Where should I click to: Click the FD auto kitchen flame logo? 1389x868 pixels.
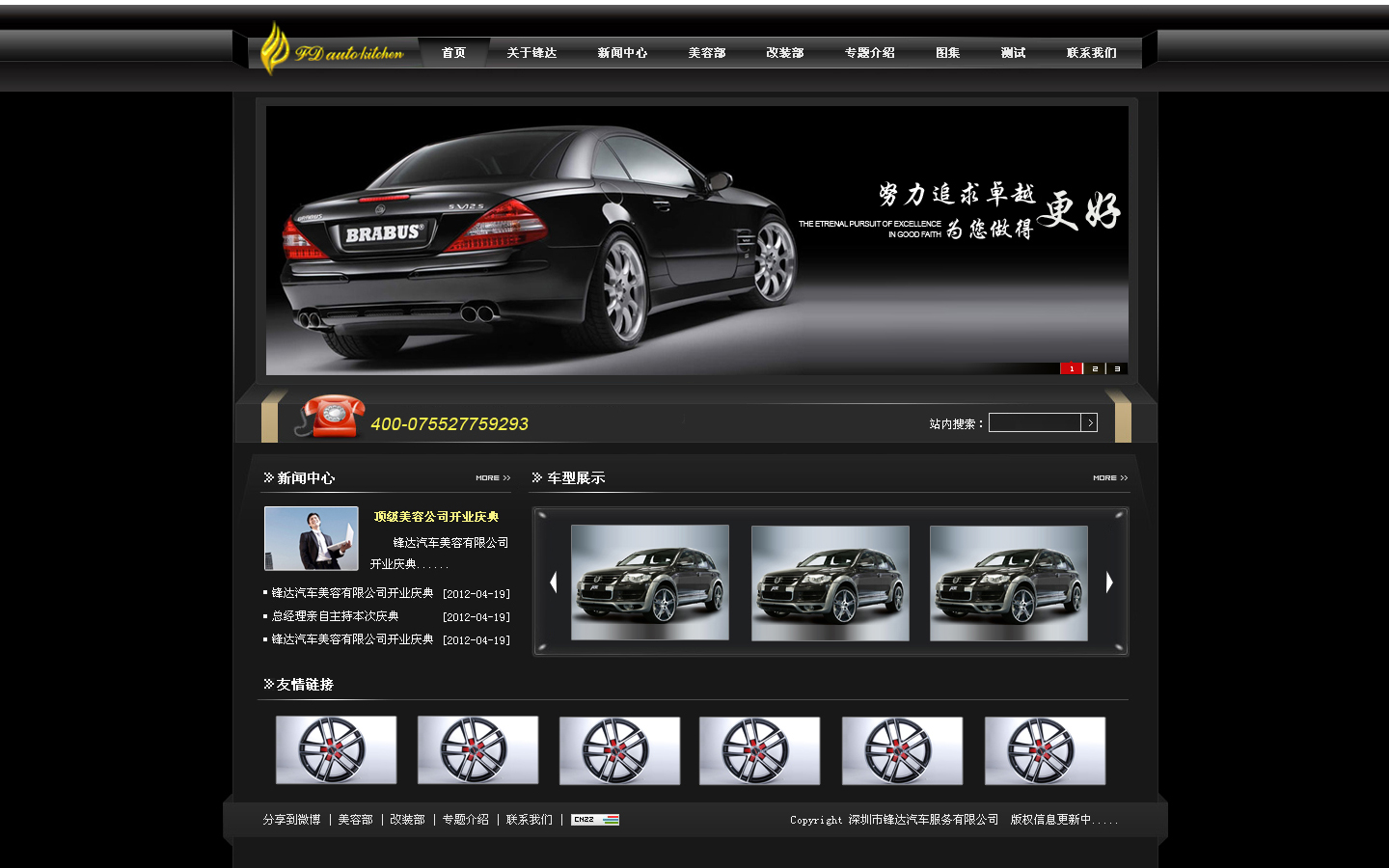pos(332,49)
